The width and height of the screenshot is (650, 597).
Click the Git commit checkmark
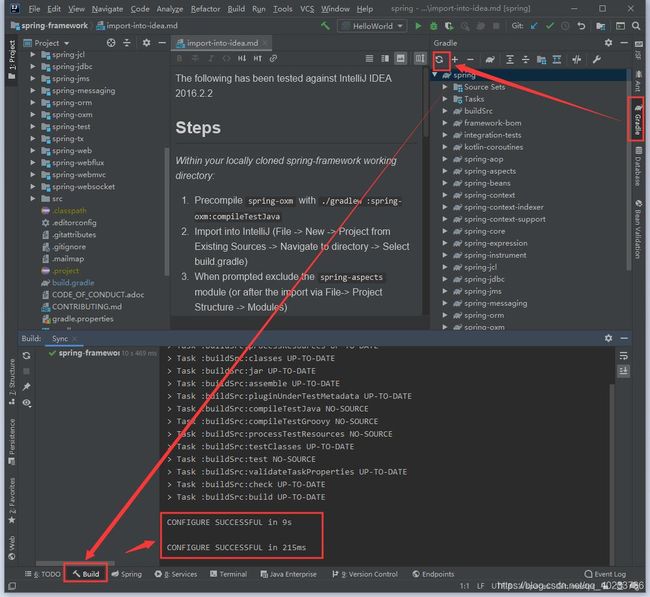tap(550, 26)
